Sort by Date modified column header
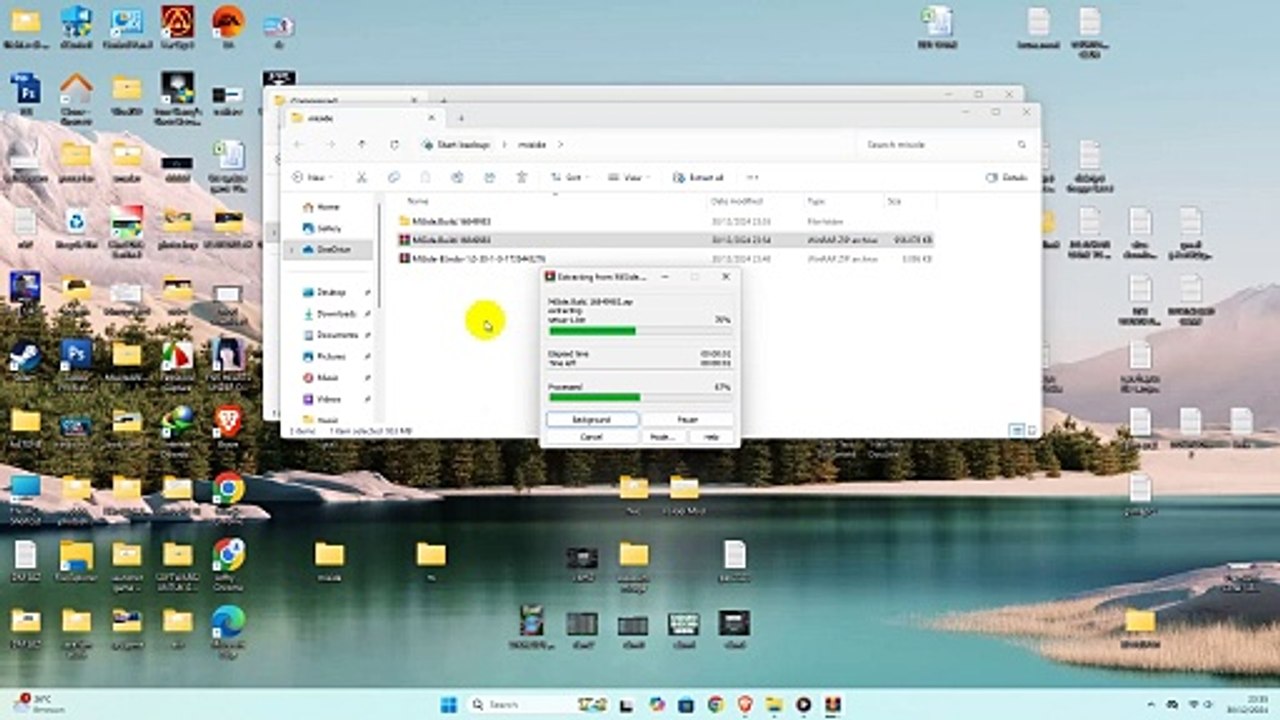The width and height of the screenshot is (1280, 720). 737,201
